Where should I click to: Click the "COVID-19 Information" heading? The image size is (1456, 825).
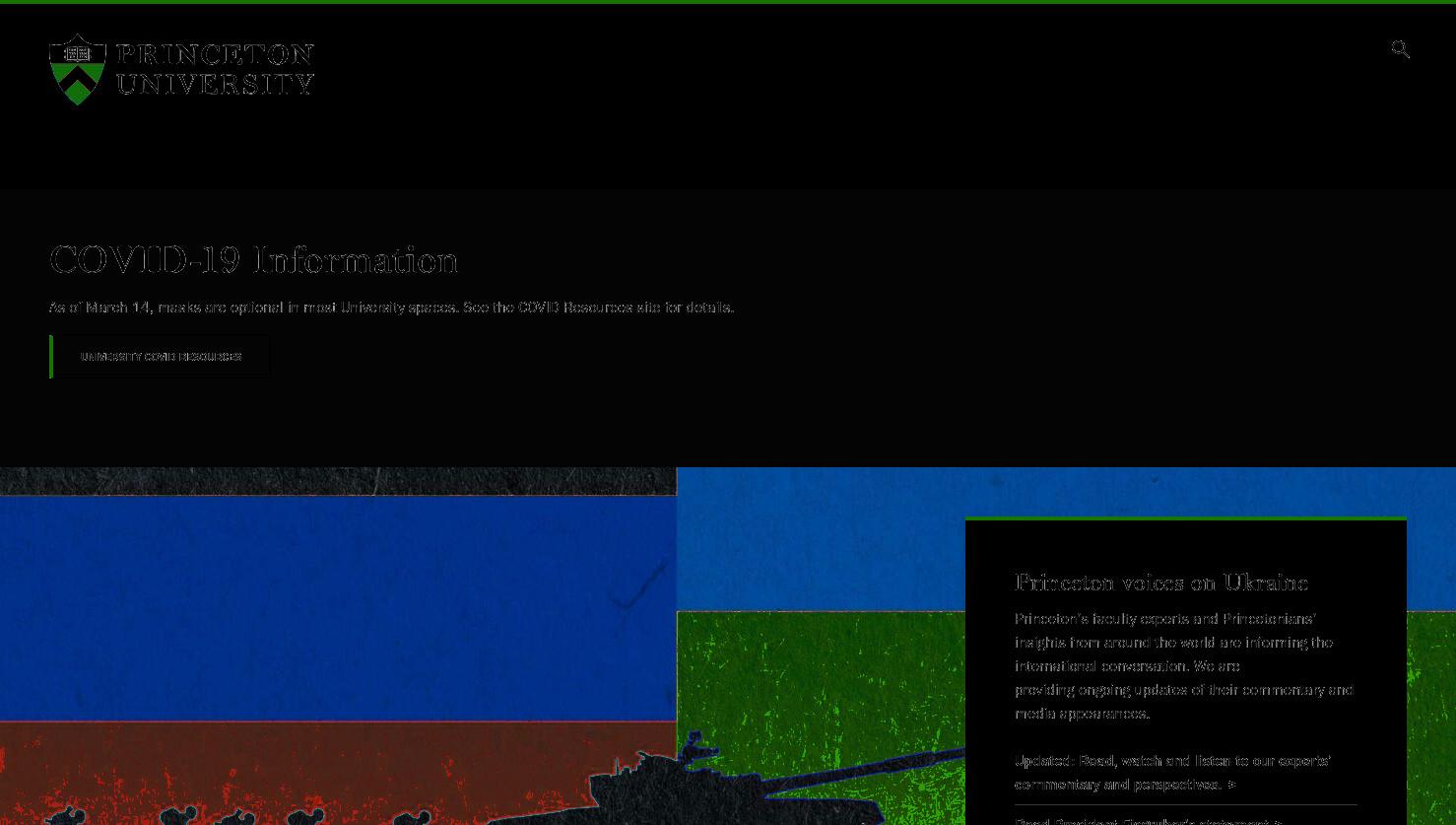tap(253, 260)
